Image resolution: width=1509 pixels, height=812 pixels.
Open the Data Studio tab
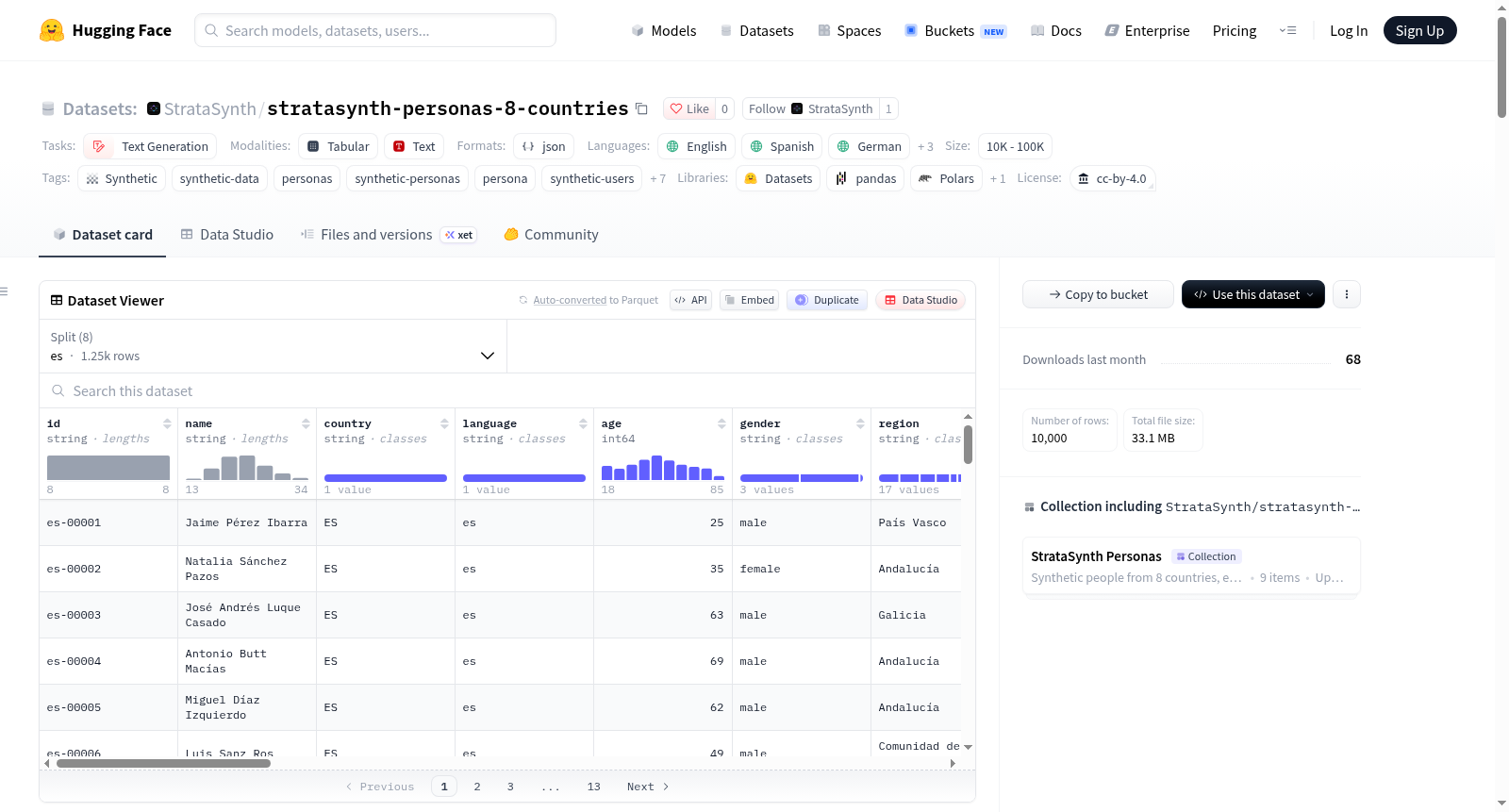(x=227, y=235)
